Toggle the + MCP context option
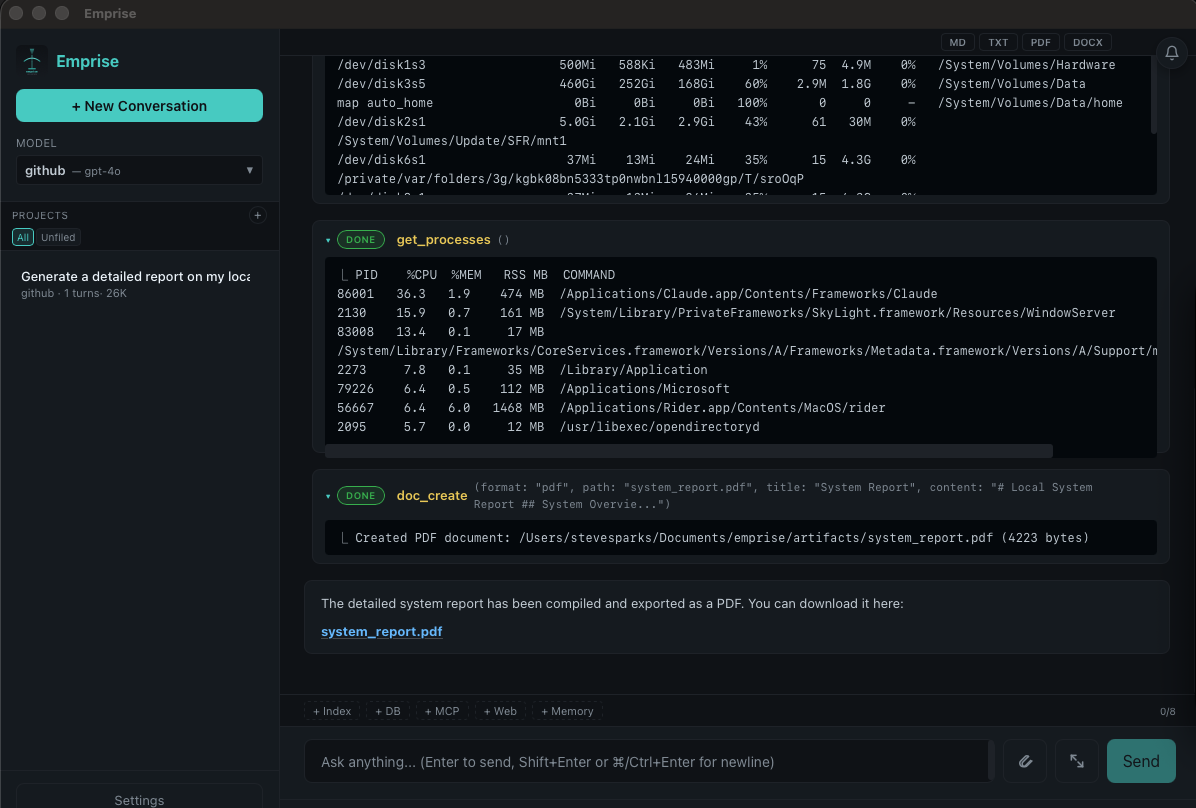The width and height of the screenshot is (1196, 808). (442, 711)
